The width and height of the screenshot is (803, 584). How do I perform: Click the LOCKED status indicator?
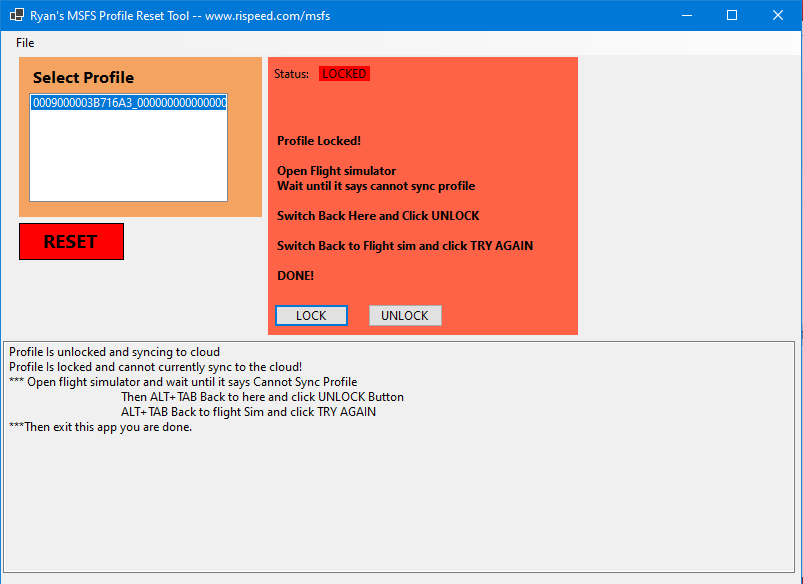344,74
